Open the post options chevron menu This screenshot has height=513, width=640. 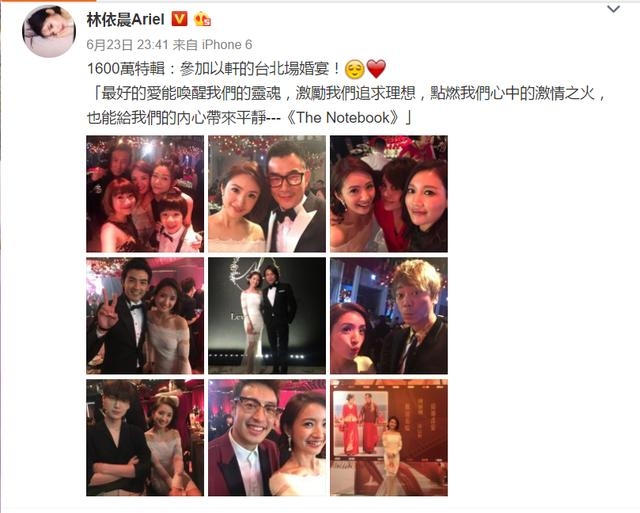pyautogui.click(x=613, y=9)
